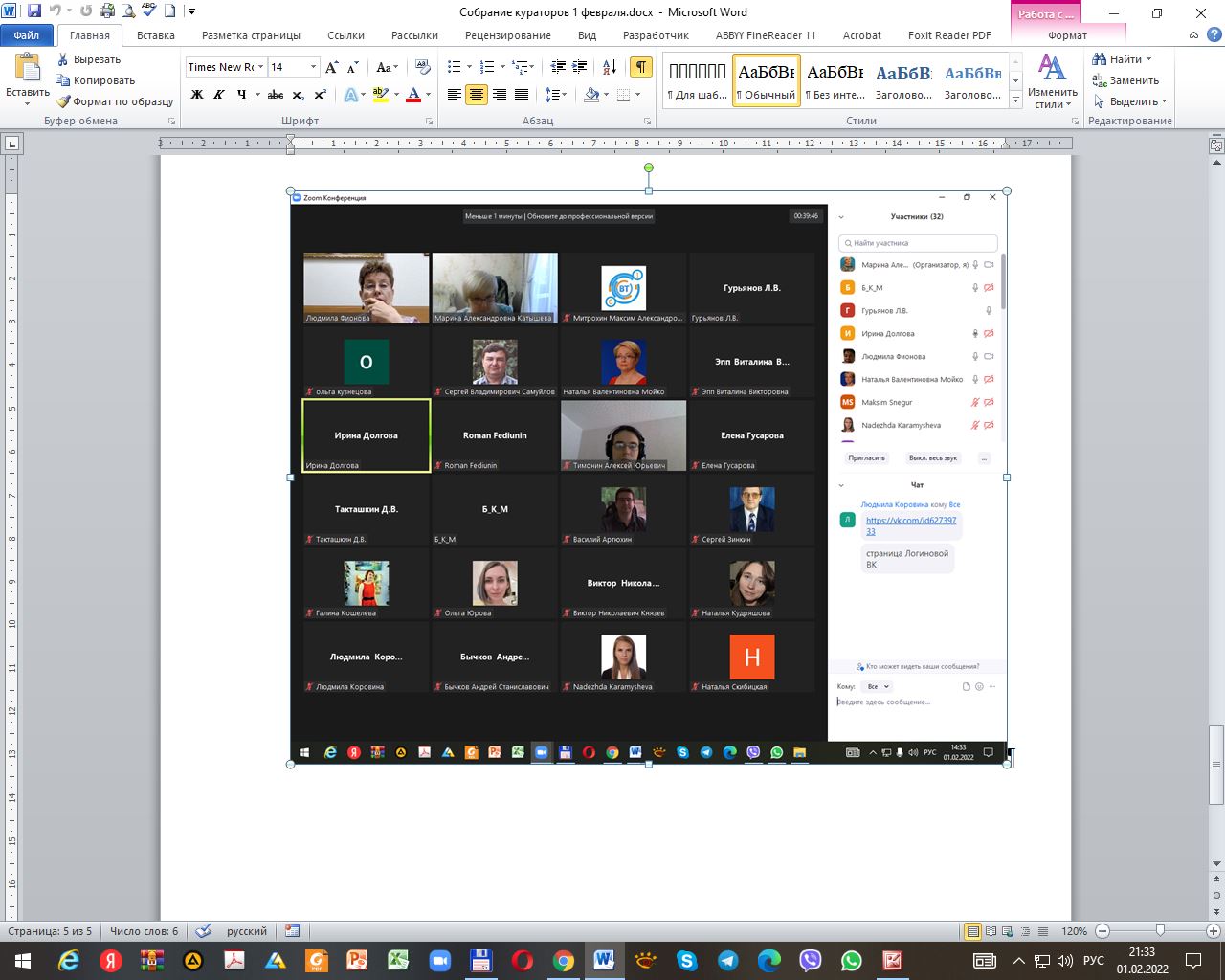The height and width of the screenshot is (980, 1225).
Task: Click the Sort A-Z icon
Action: [610, 67]
